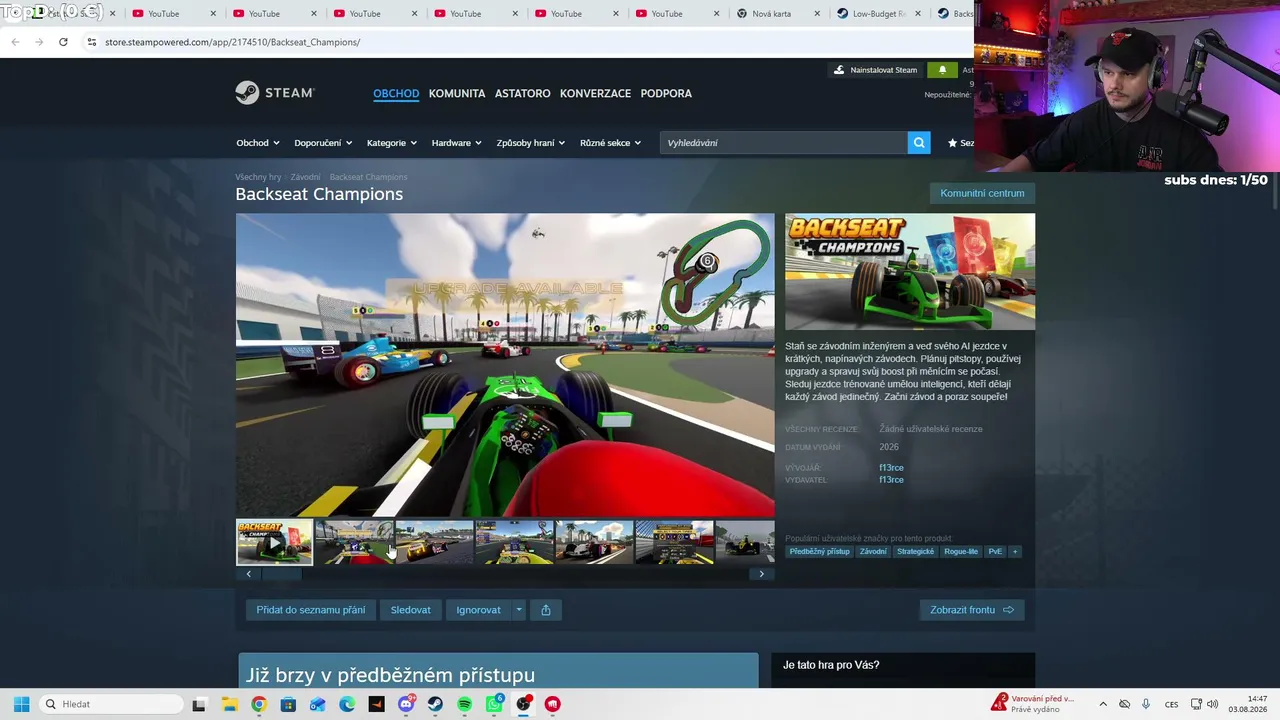Click the Steam logo in the header
This screenshot has width=1280, height=720.
[275, 93]
